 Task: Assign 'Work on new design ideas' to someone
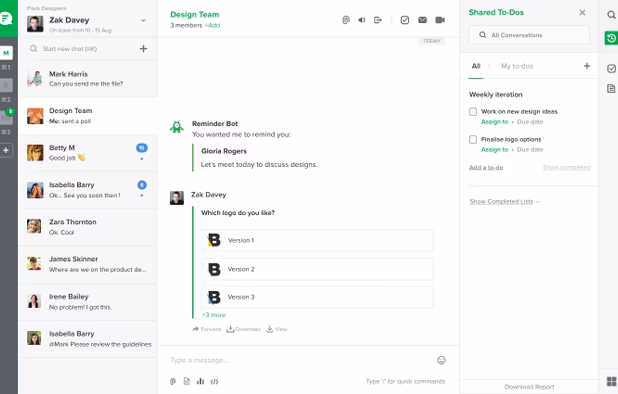[x=495, y=122]
